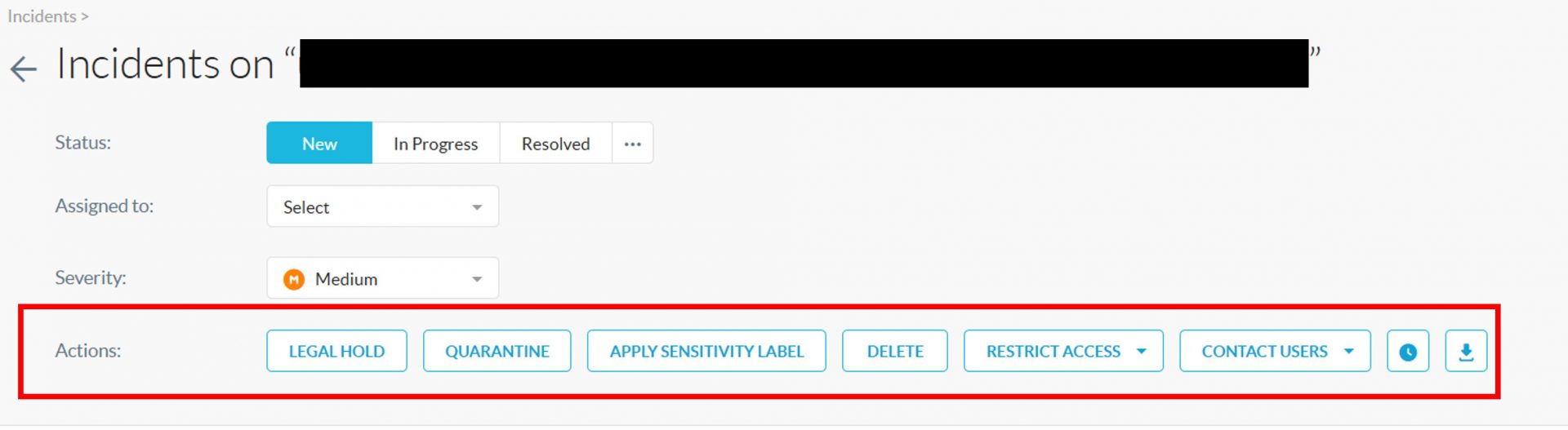Click the clock history icon button

coord(1407,352)
